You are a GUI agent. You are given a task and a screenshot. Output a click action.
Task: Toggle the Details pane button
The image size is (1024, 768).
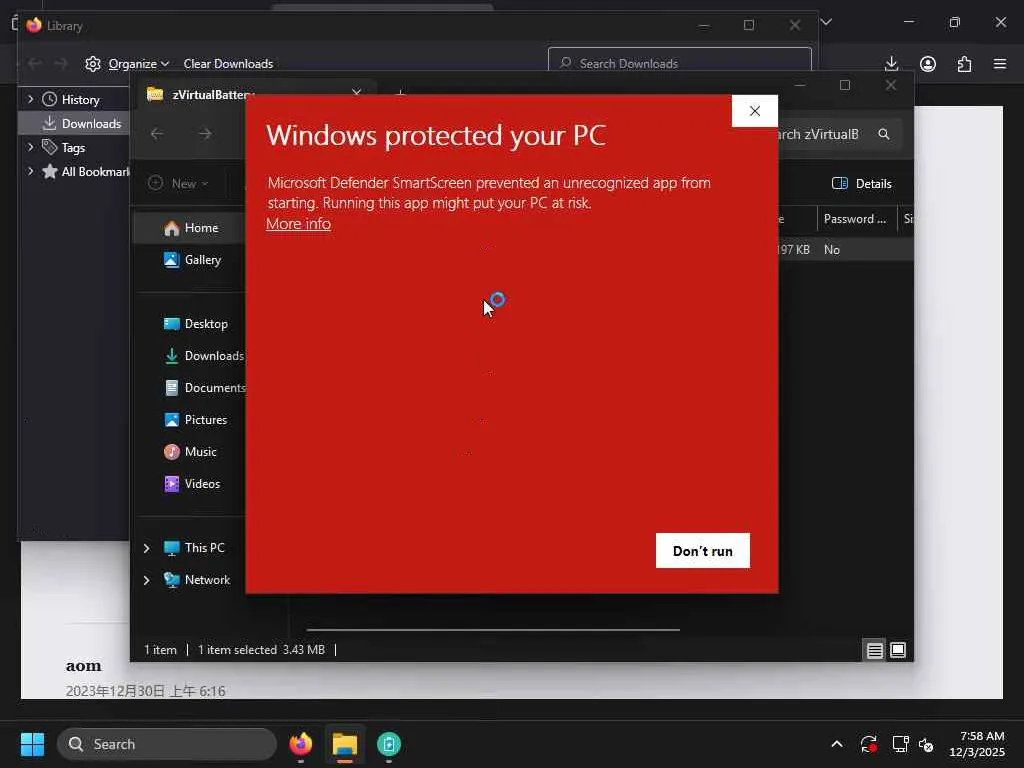[861, 184]
